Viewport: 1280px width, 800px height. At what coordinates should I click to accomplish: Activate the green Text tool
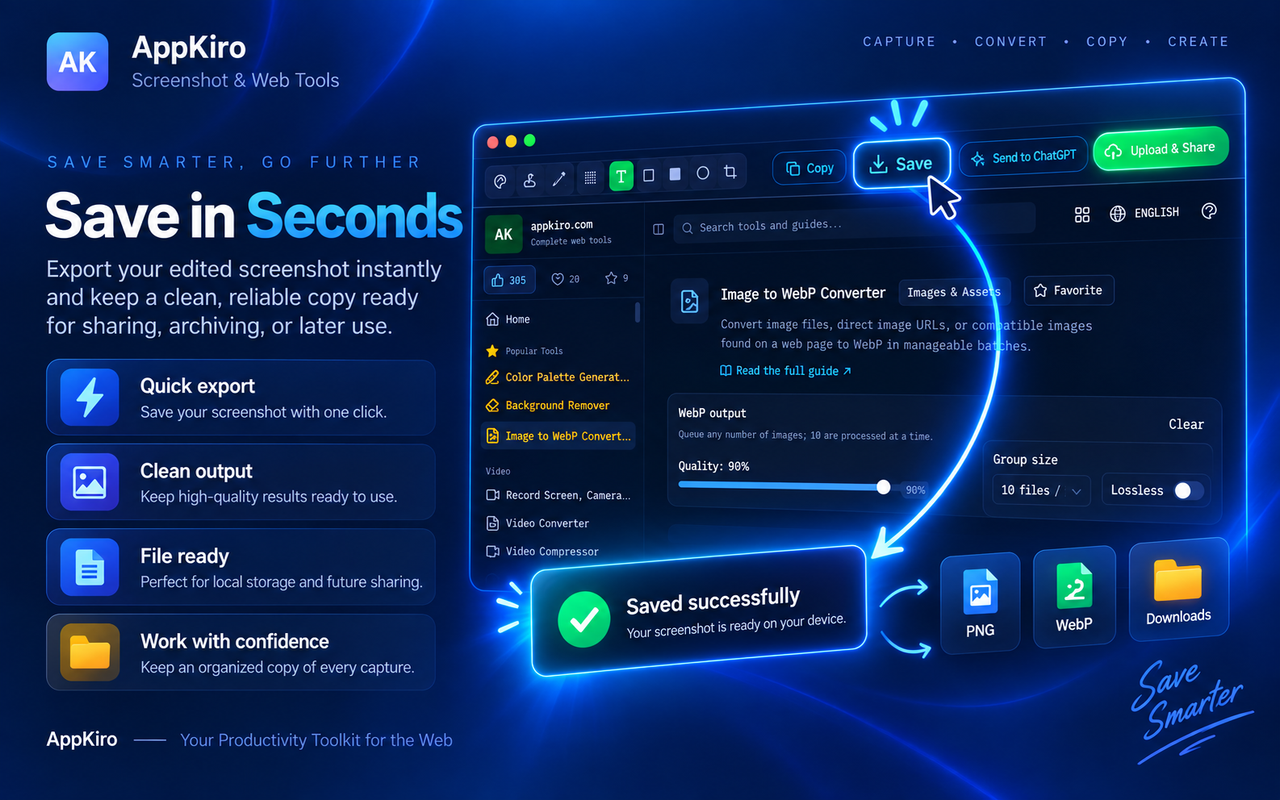(x=621, y=177)
